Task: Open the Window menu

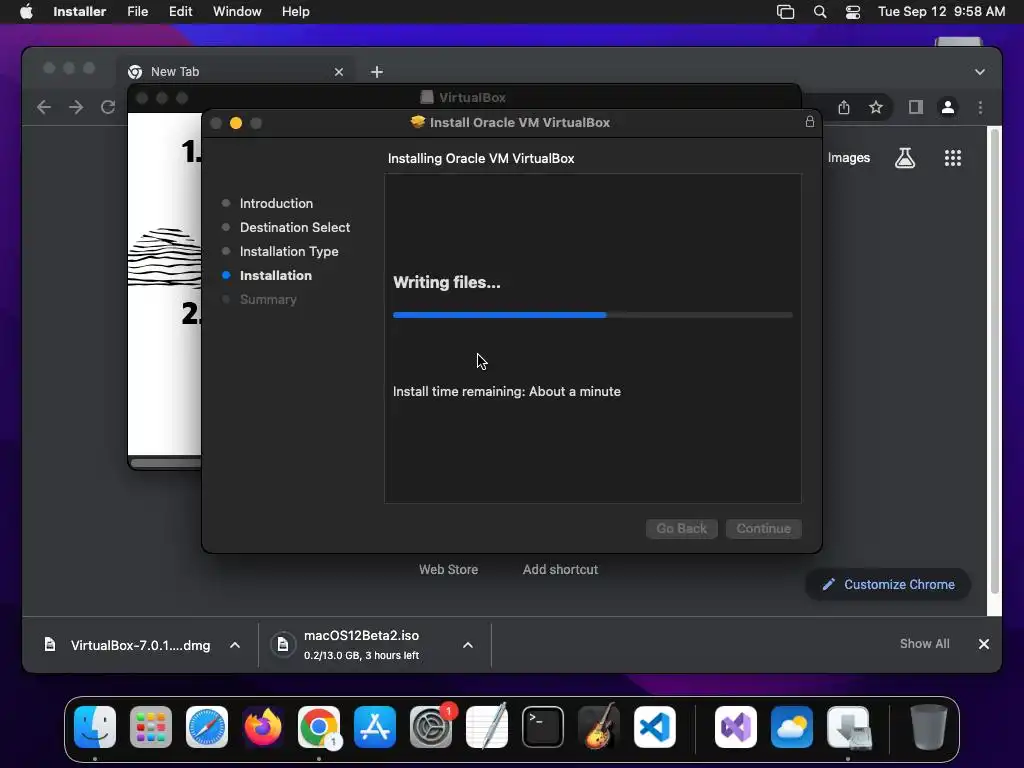Action: point(237,12)
